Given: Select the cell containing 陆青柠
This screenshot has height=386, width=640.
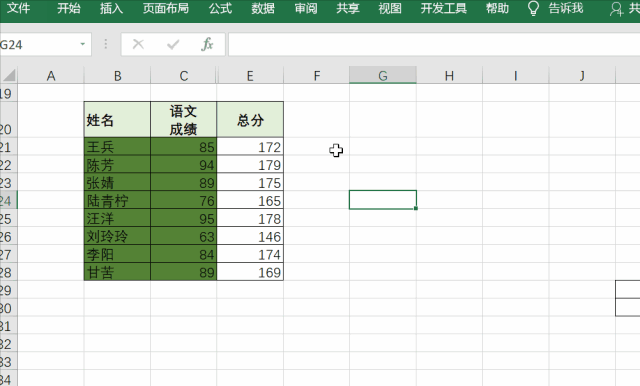Looking at the screenshot, I should (117, 200).
